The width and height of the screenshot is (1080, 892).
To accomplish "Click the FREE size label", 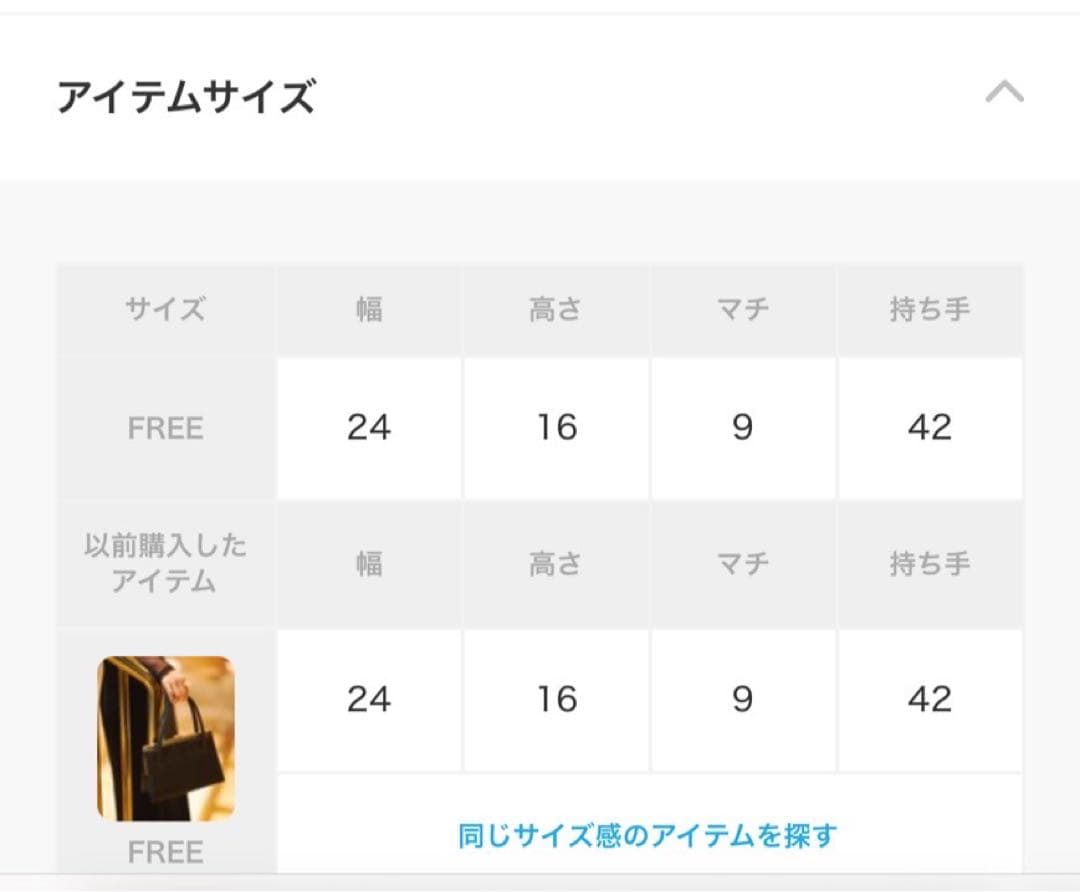I will pyautogui.click(x=164, y=428).
